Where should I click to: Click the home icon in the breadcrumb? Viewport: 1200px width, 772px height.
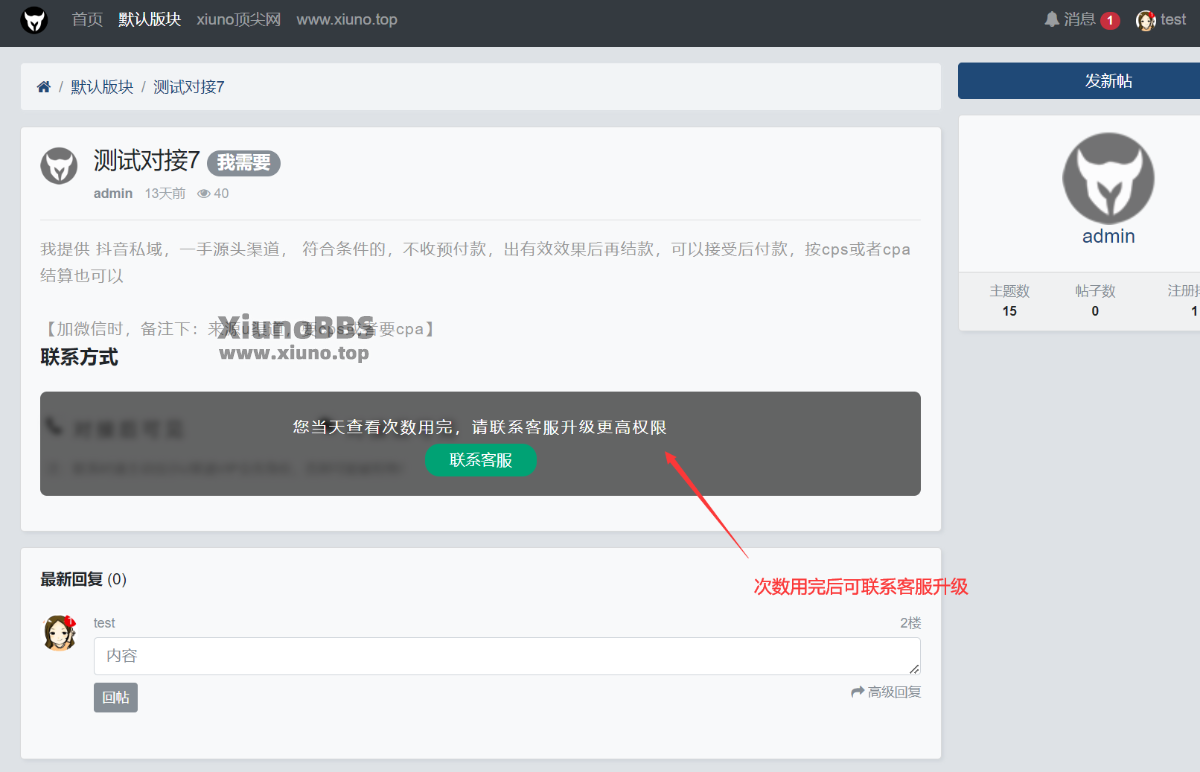pyautogui.click(x=44, y=87)
